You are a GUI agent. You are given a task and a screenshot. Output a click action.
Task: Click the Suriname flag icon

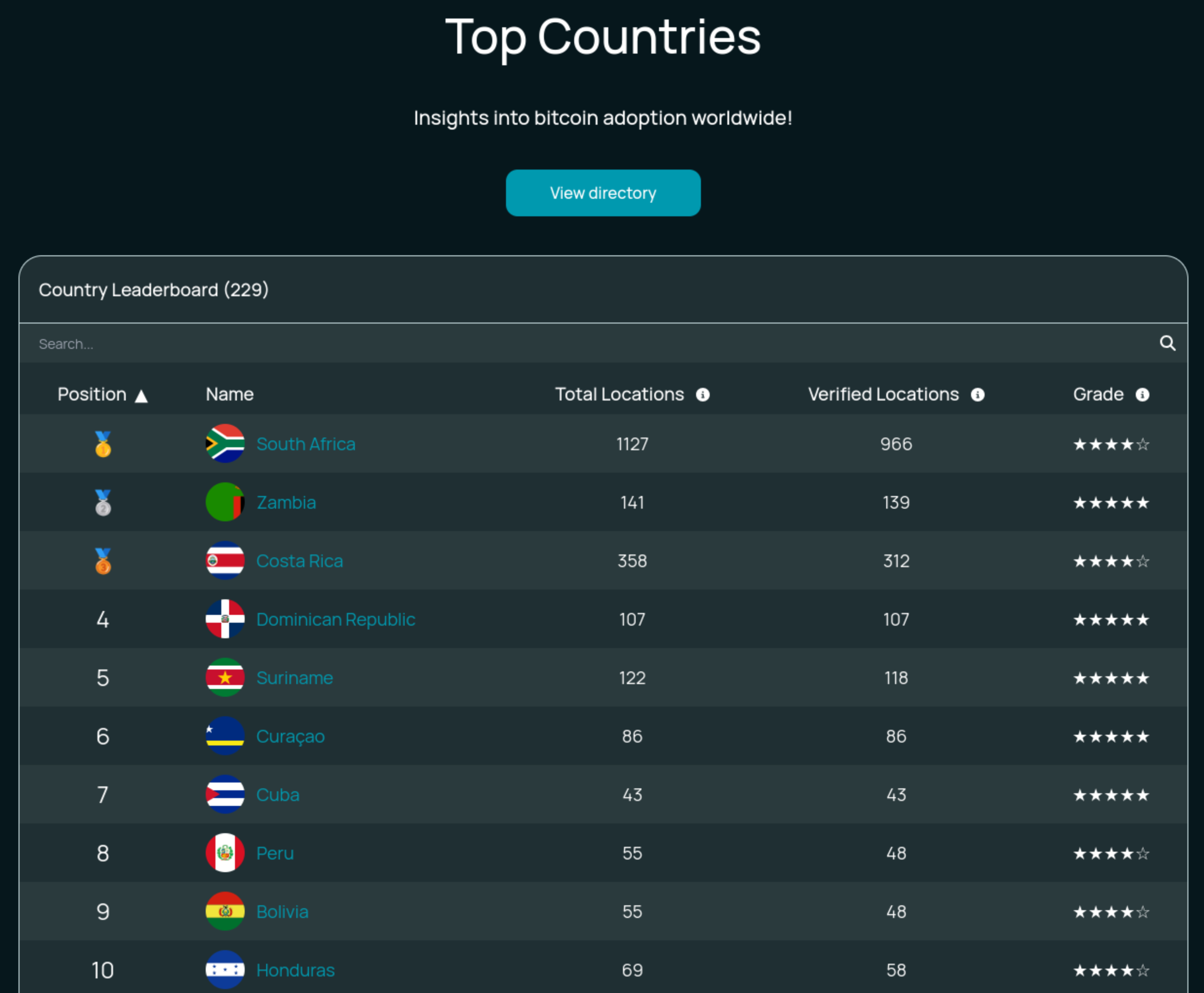point(225,677)
